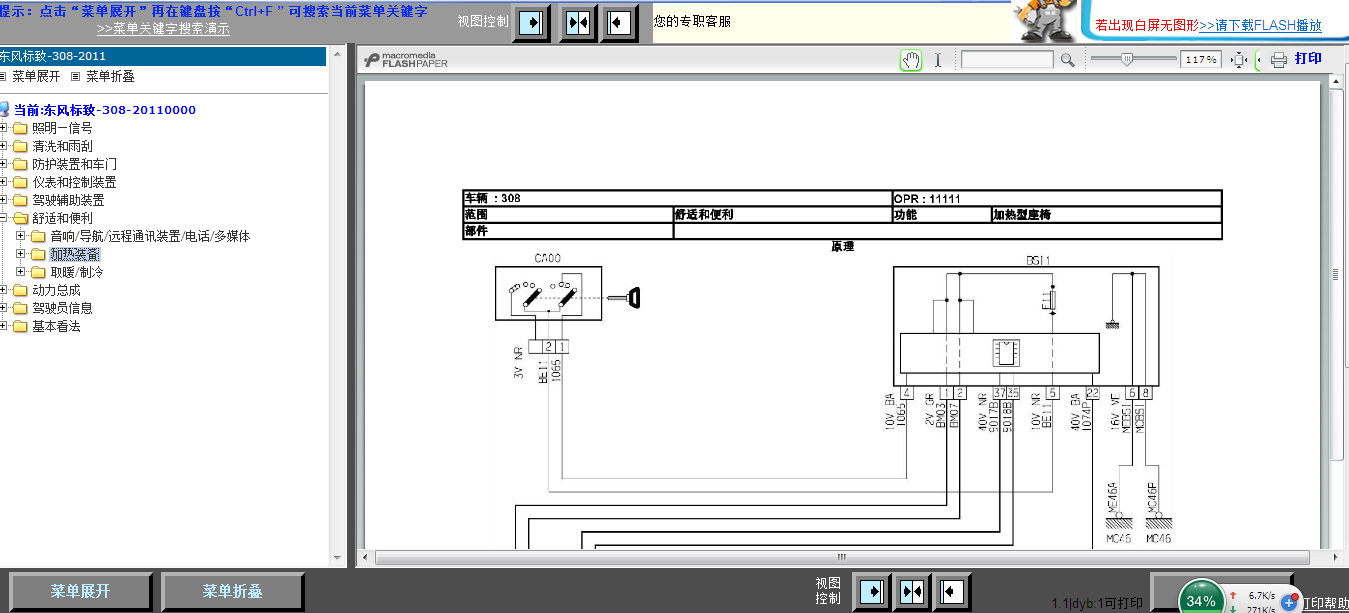Expand the 取暖/制冷 tree node
Screen dimensions: 1349x613
(x=21, y=272)
